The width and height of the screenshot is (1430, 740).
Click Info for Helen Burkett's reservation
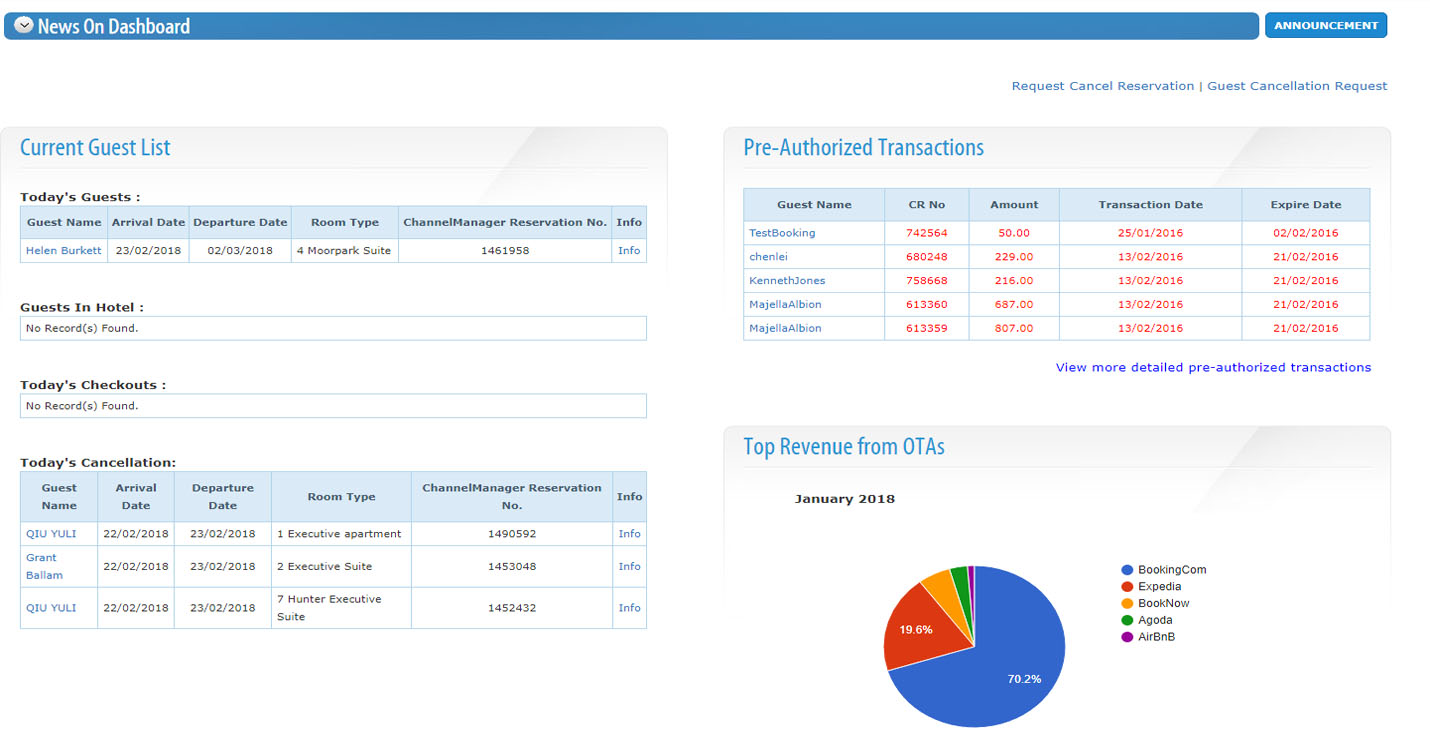point(629,250)
